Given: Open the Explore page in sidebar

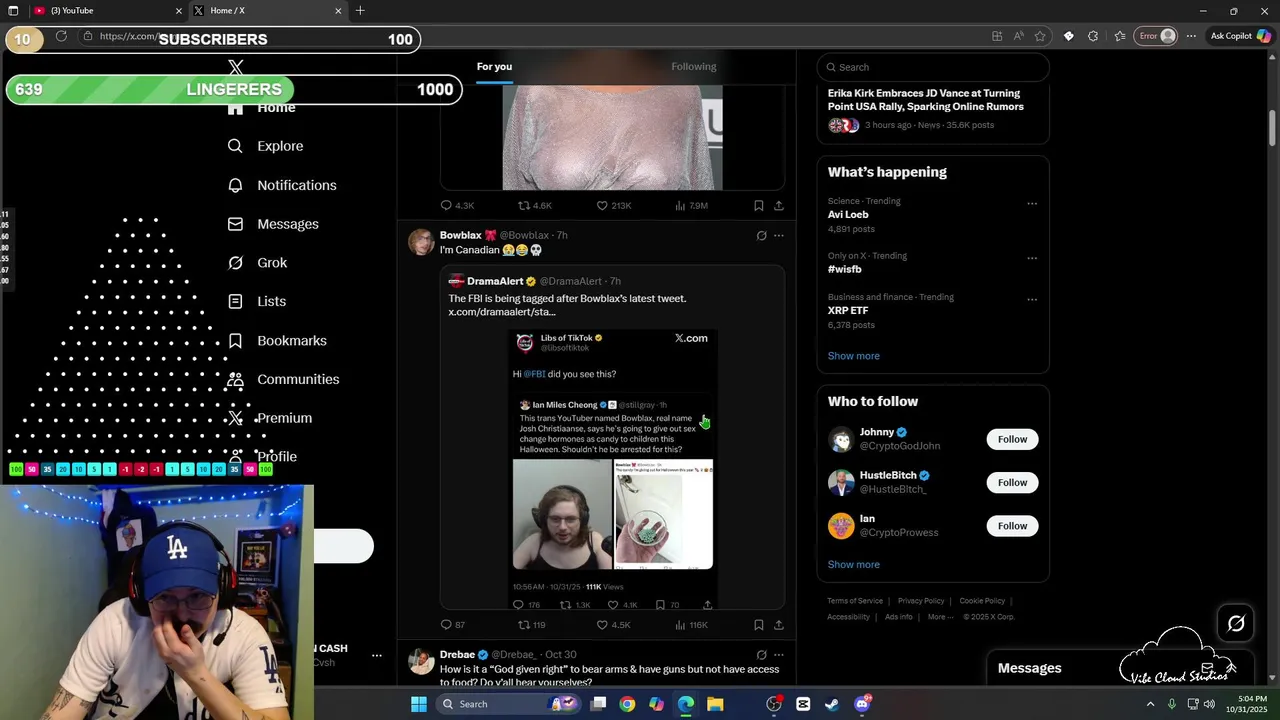Looking at the screenshot, I should 265,146.
